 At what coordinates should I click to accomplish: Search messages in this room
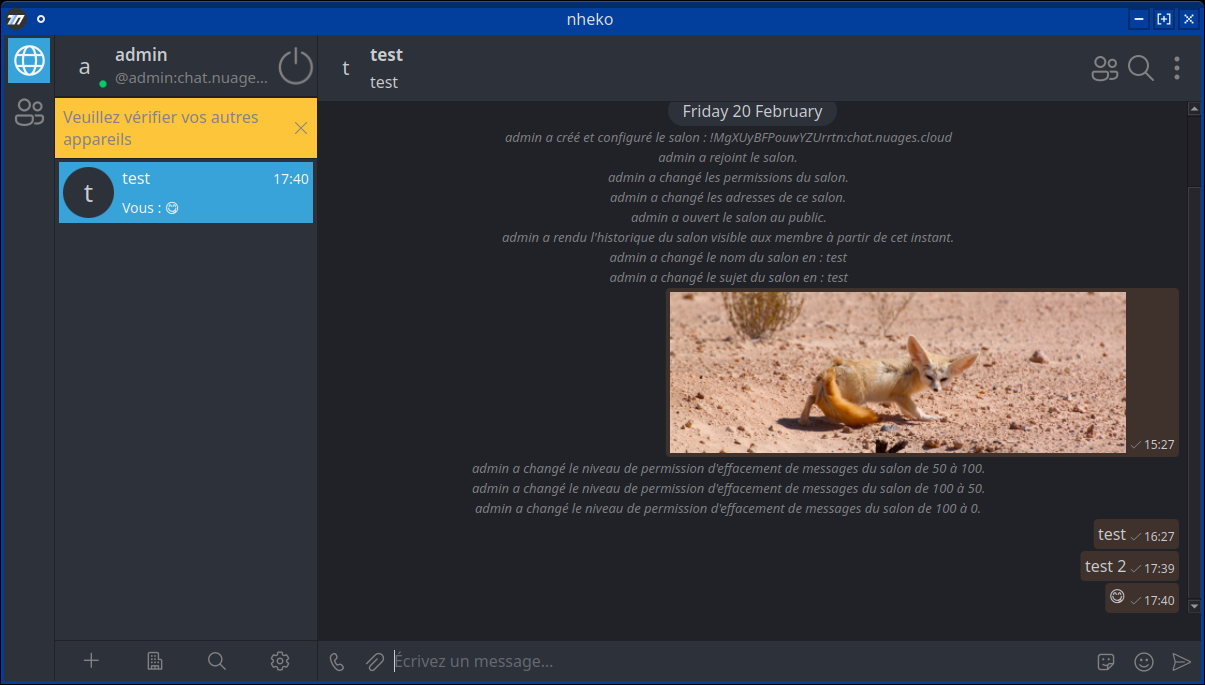click(1141, 68)
